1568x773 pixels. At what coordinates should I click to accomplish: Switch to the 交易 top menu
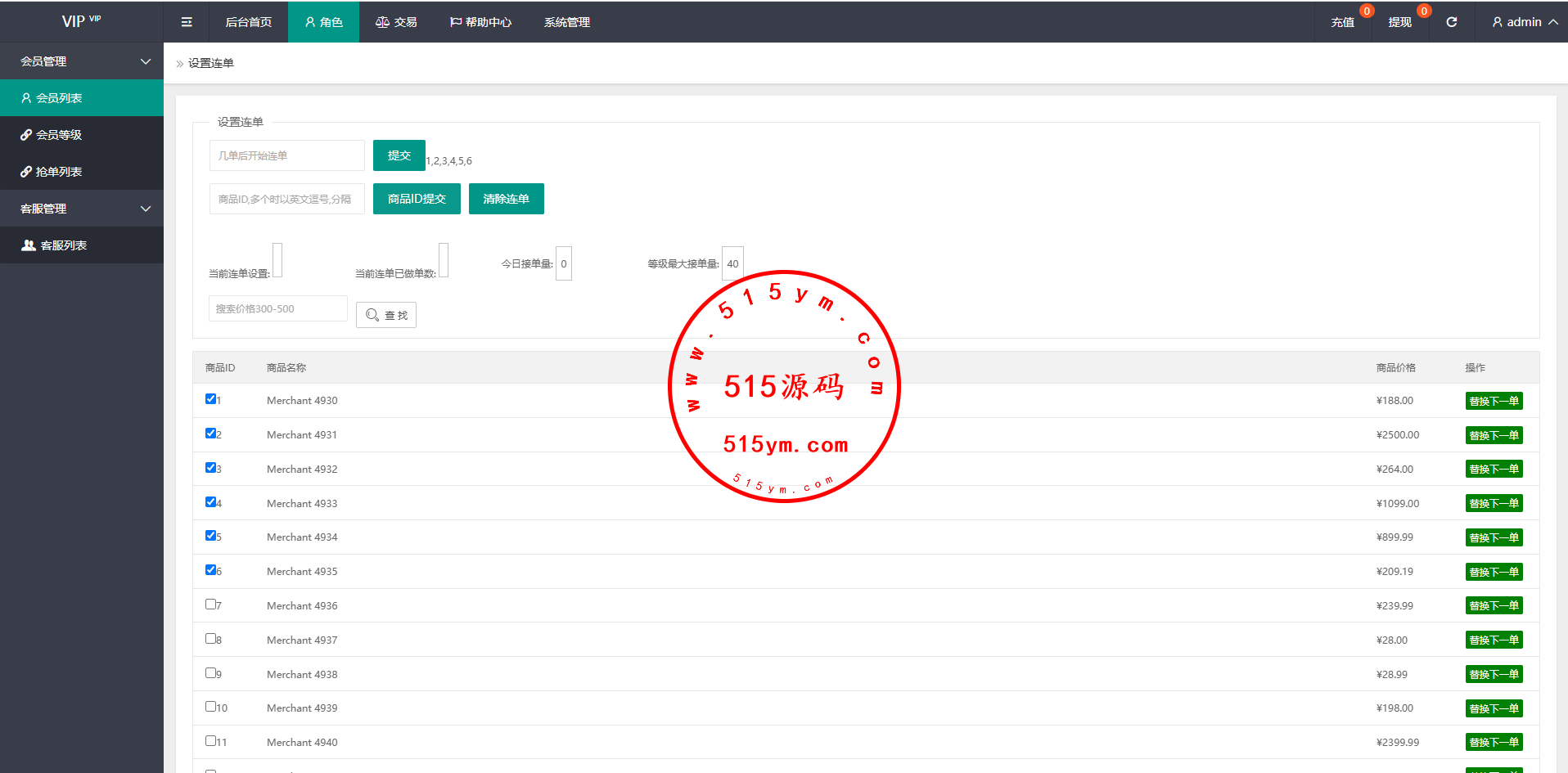click(396, 22)
